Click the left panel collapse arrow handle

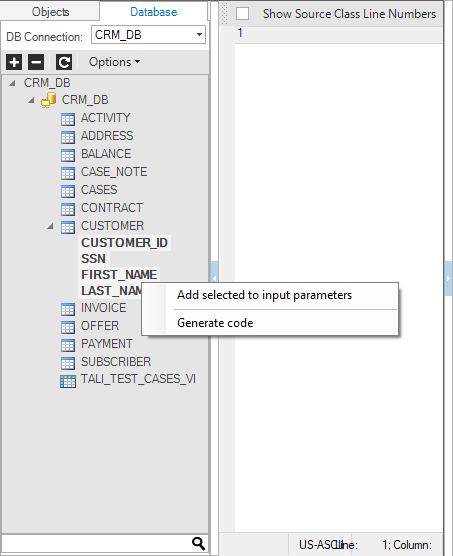[214, 279]
